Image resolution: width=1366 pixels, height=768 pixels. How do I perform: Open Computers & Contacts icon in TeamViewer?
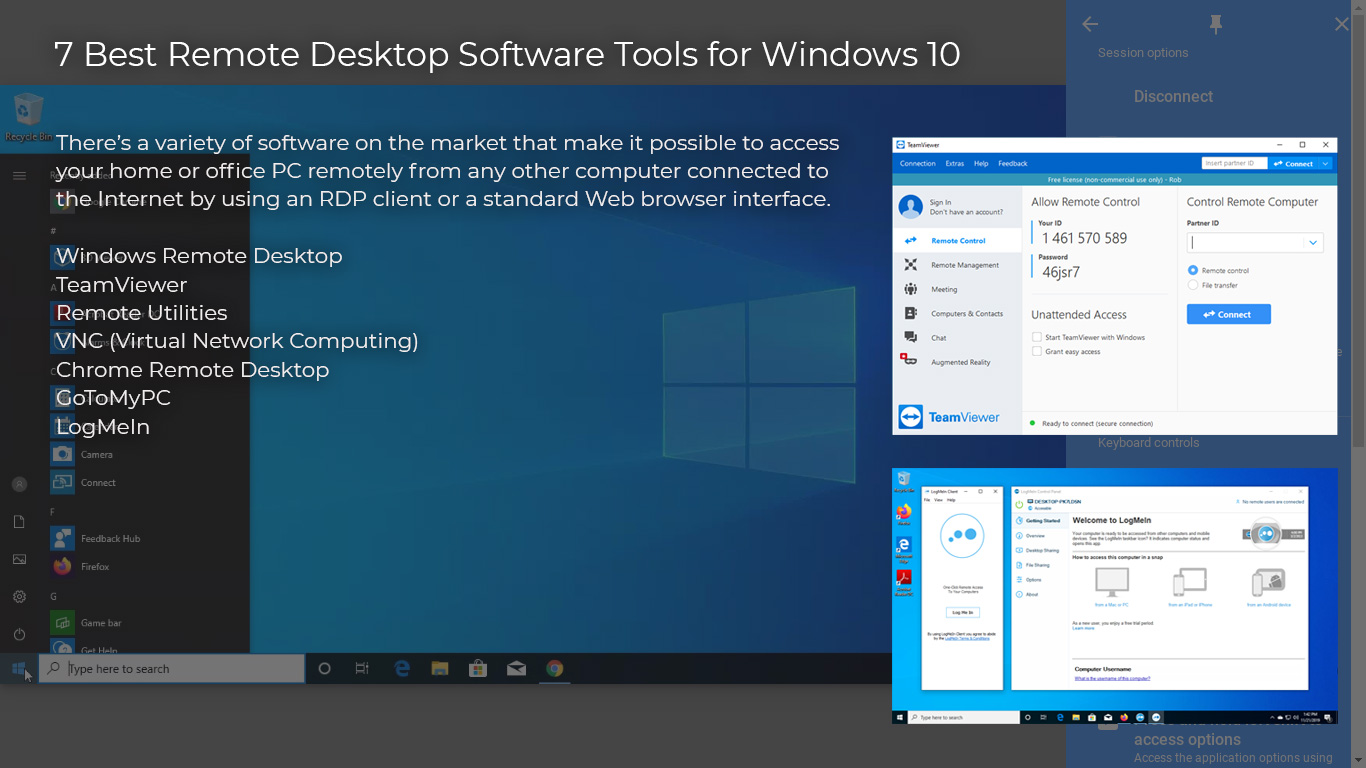coord(910,313)
